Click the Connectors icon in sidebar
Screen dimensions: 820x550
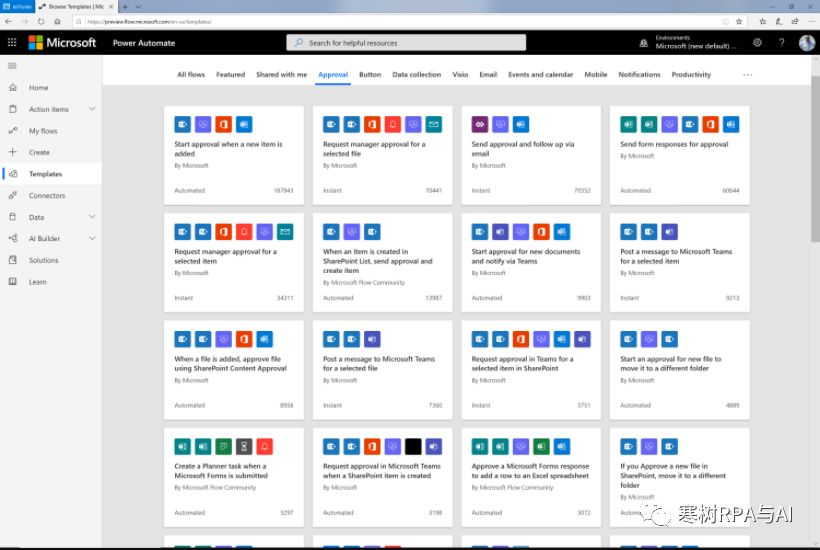pos(13,196)
